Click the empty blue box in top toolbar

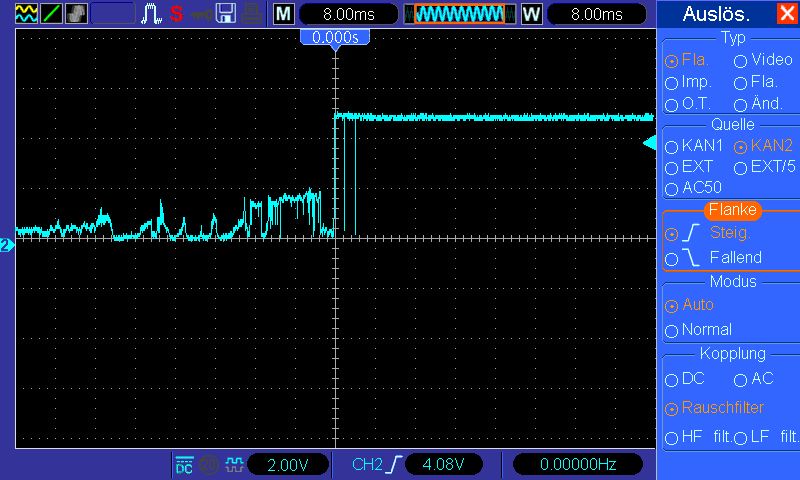pos(113,14)
